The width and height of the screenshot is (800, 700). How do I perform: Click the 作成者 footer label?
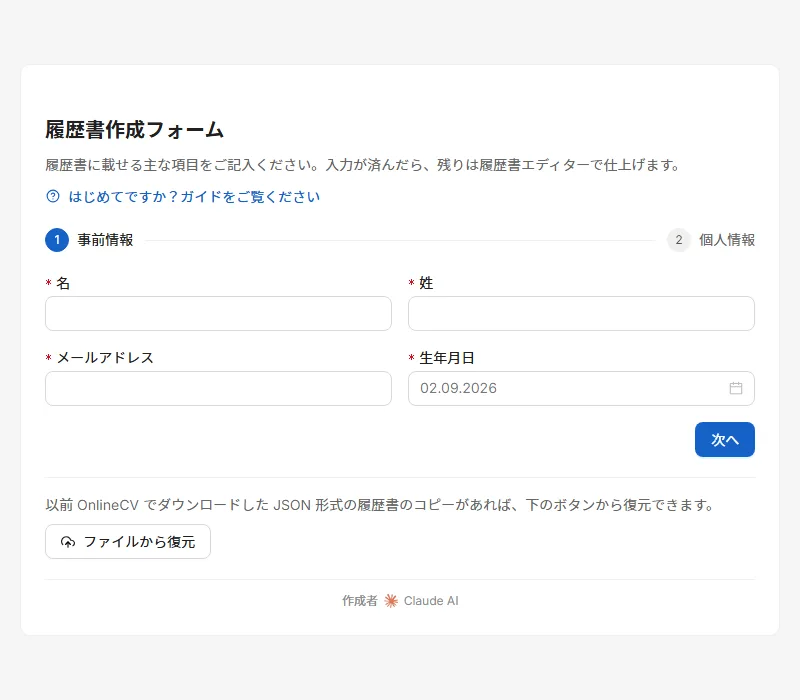point(360,601)
